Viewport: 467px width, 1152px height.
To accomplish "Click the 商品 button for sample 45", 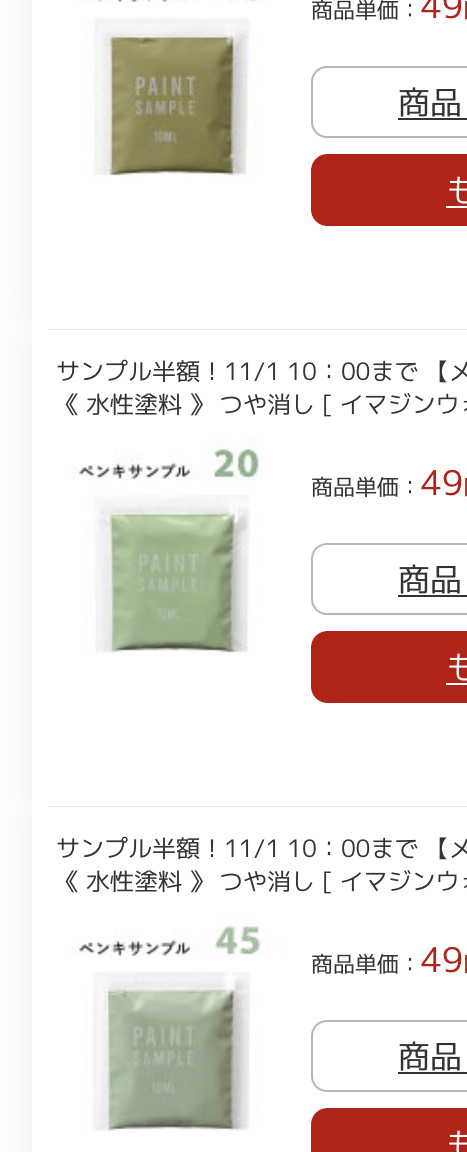I will (389, 1056).
